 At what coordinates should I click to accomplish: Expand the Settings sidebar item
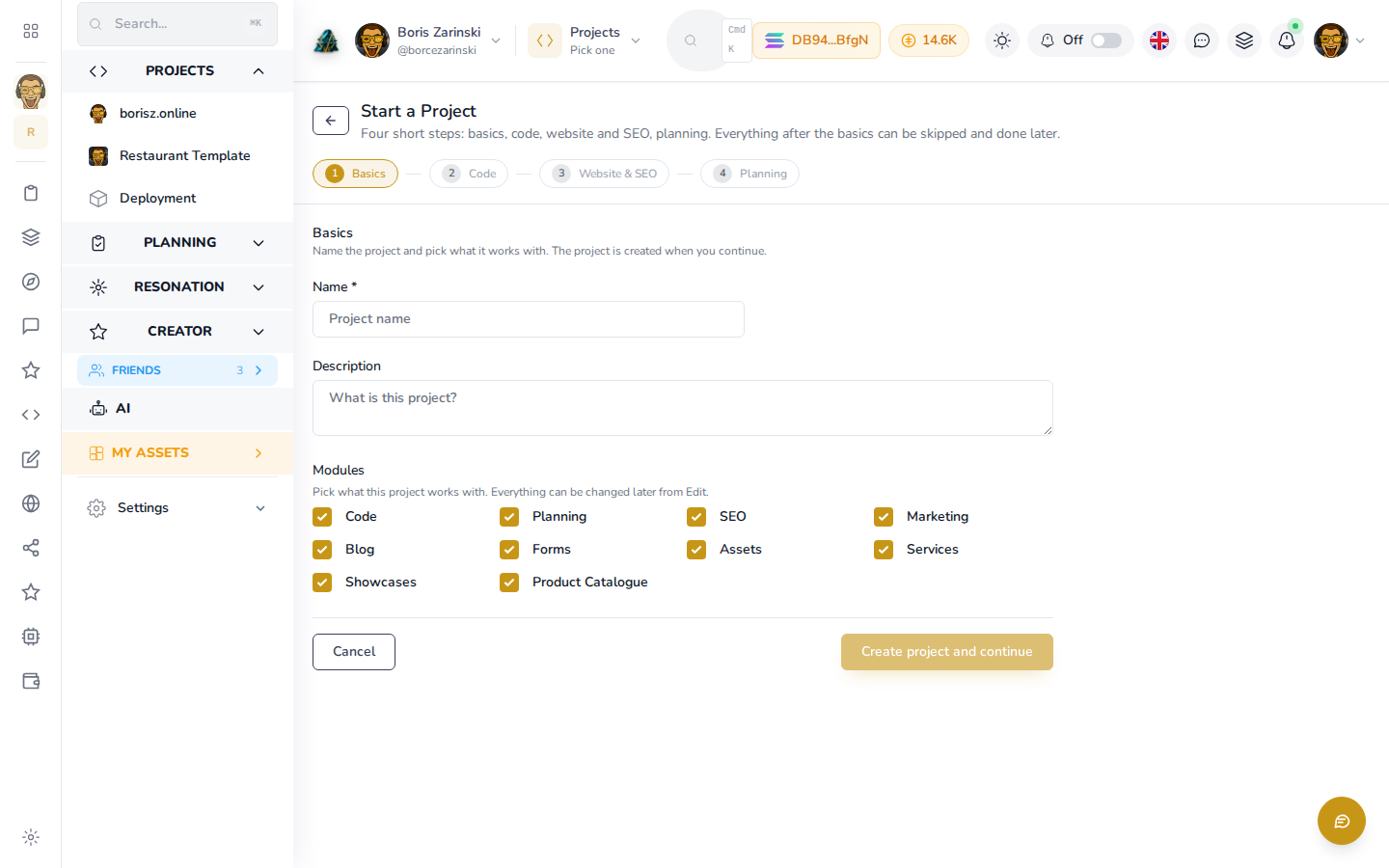tap(177, 508)
